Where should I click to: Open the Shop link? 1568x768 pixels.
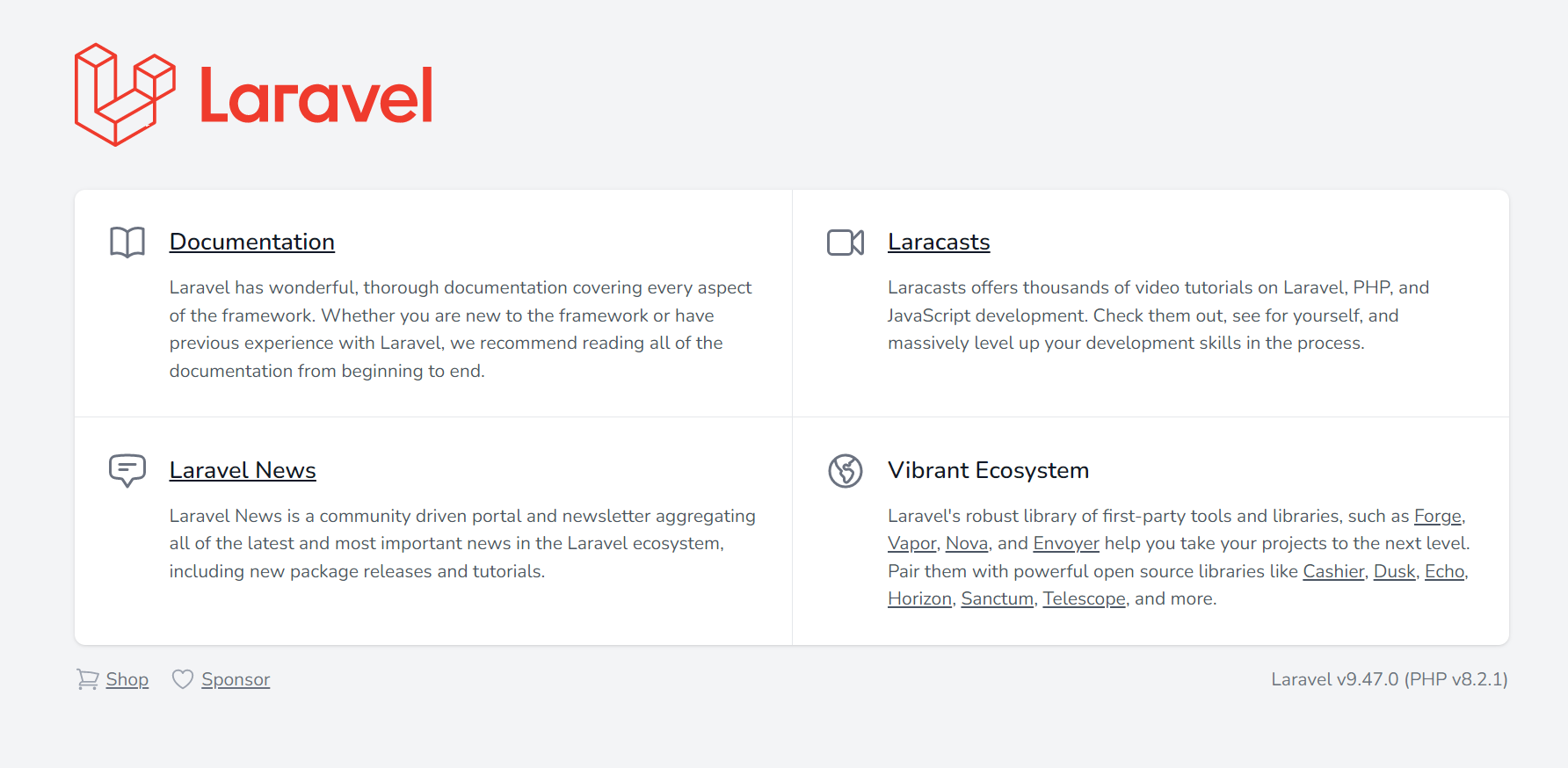127,679
